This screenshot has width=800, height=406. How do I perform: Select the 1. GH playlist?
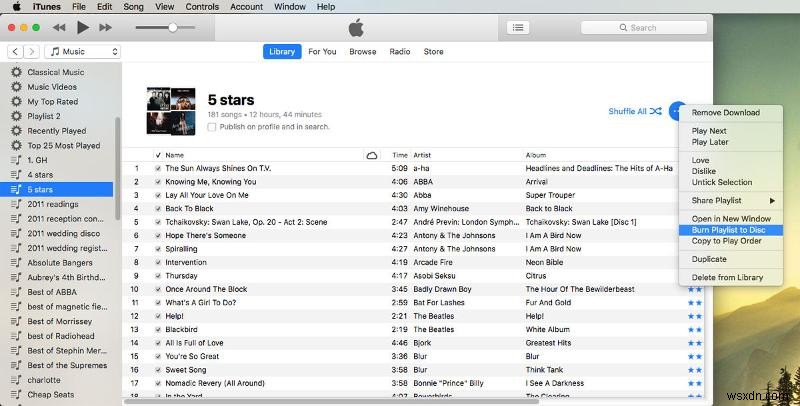[x=37, y=160]
